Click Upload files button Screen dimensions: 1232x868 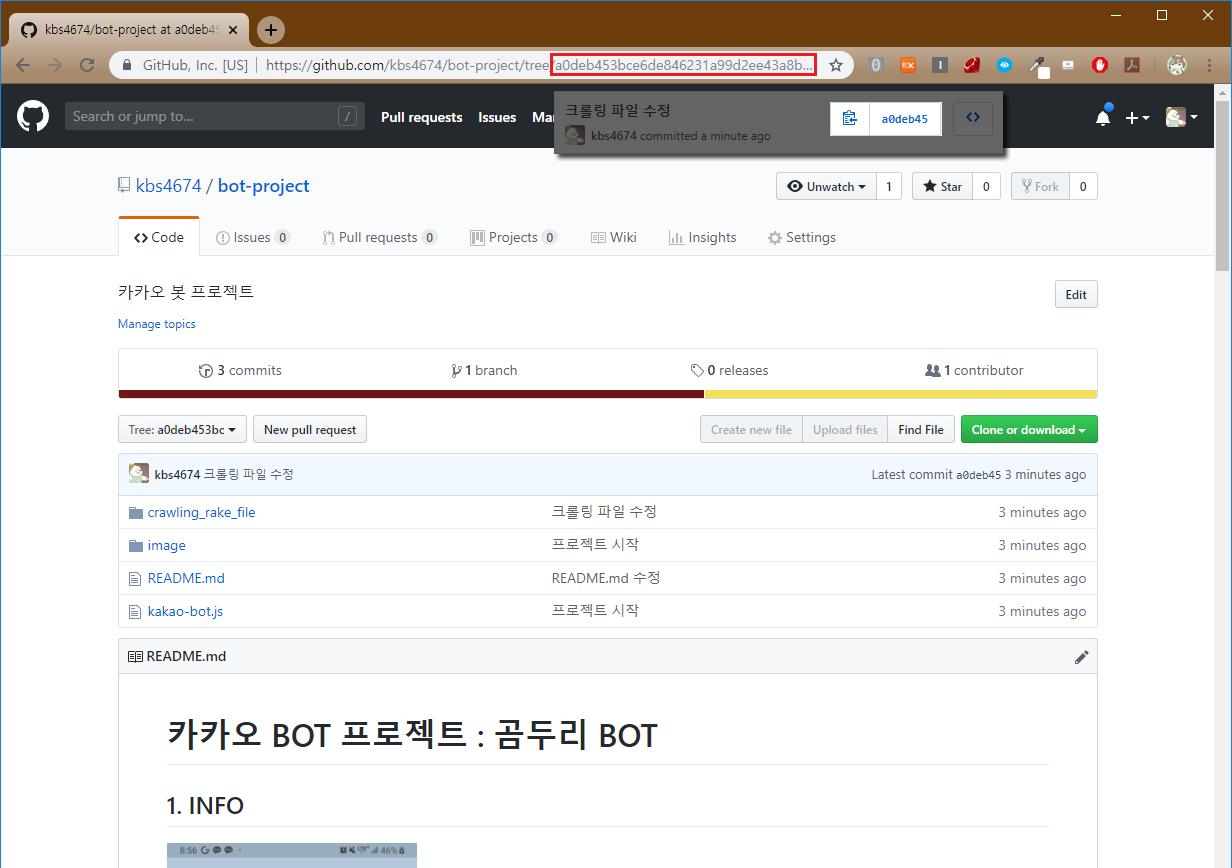[x=845, y=430]
